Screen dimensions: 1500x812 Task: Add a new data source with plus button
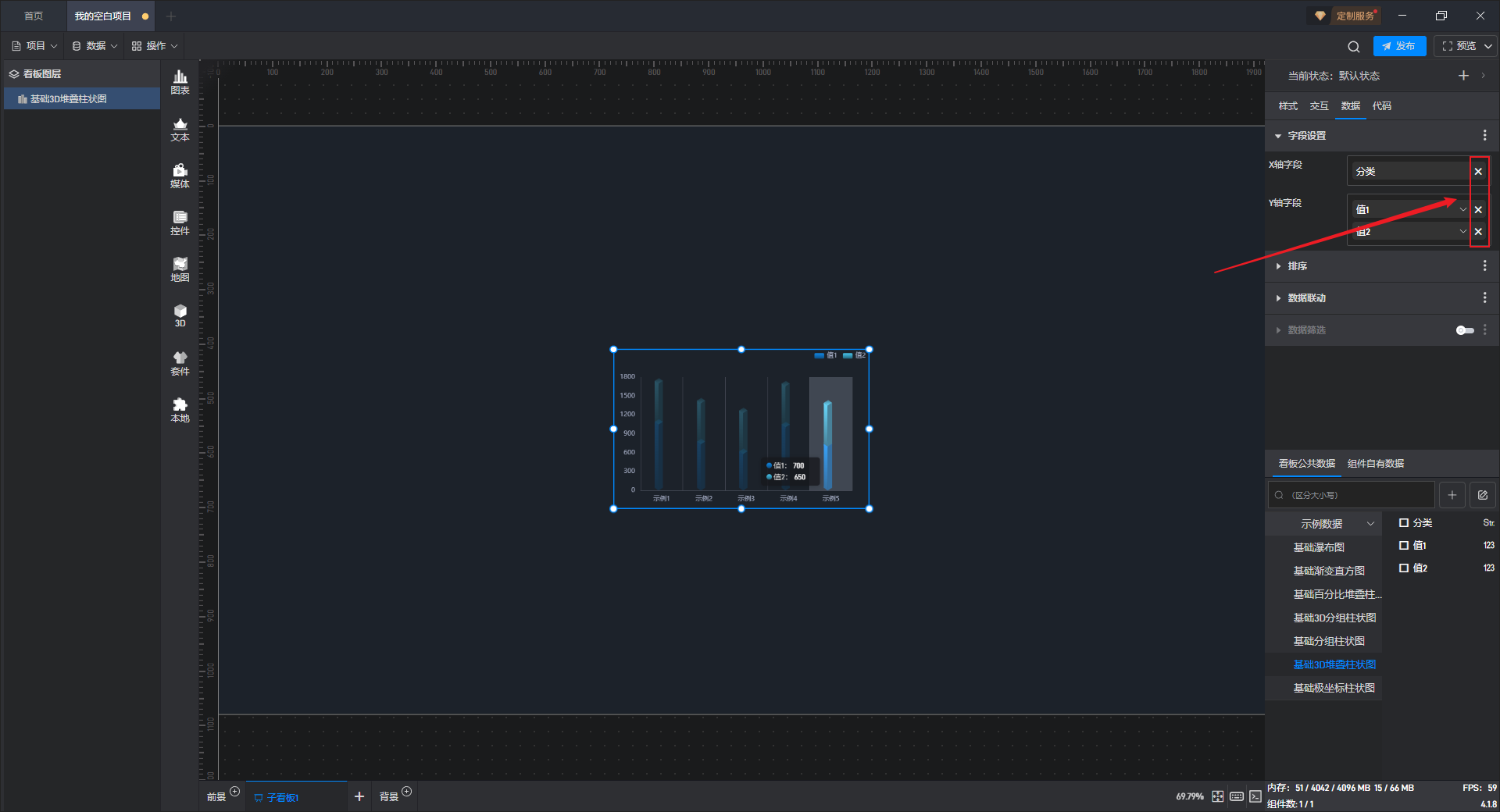pos(1452,495)
